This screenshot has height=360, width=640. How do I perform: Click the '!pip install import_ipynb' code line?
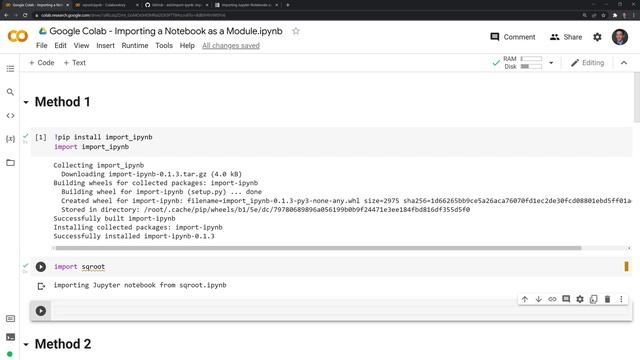pyautogui.click(x=103, y=137)
